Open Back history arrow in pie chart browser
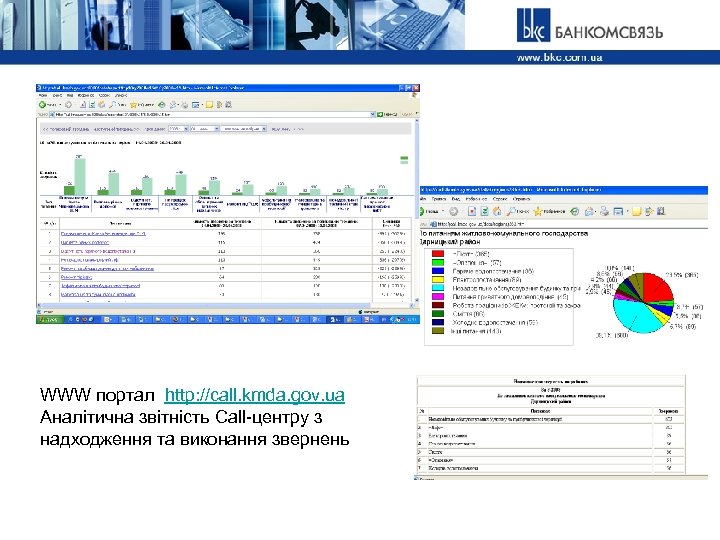 (x=443, y=211)
